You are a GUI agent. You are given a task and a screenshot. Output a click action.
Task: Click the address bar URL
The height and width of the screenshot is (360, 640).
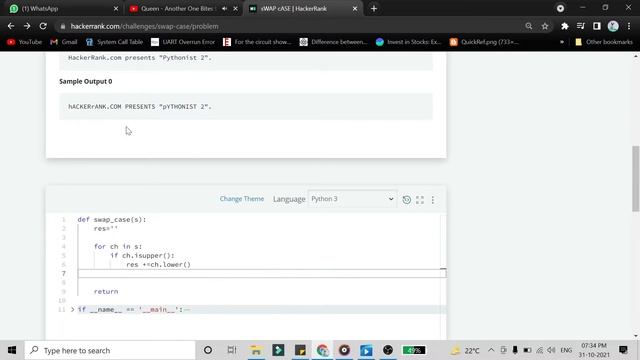tap(144, 26)
